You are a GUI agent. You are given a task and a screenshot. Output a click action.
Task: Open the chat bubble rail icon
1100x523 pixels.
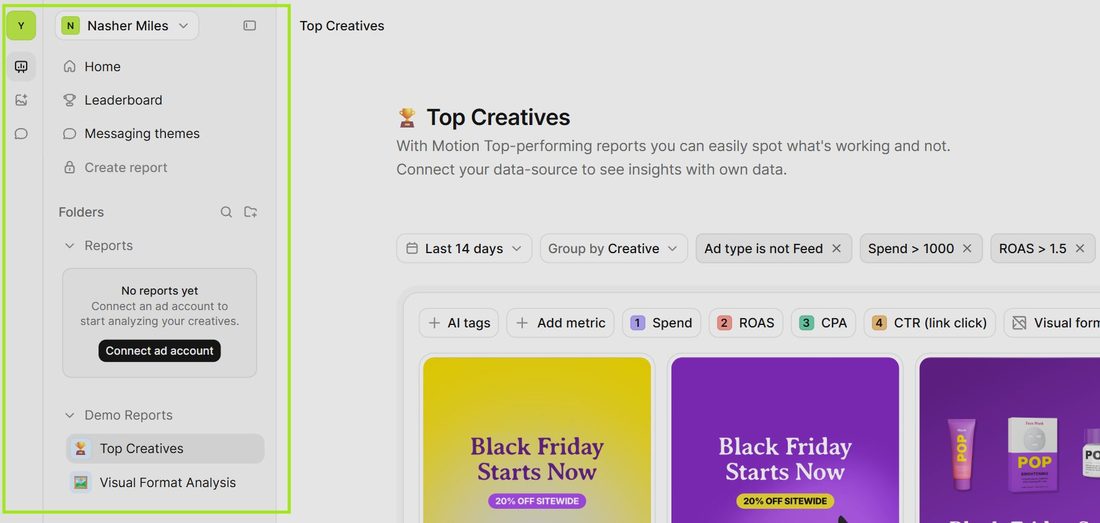click(21, 134)
